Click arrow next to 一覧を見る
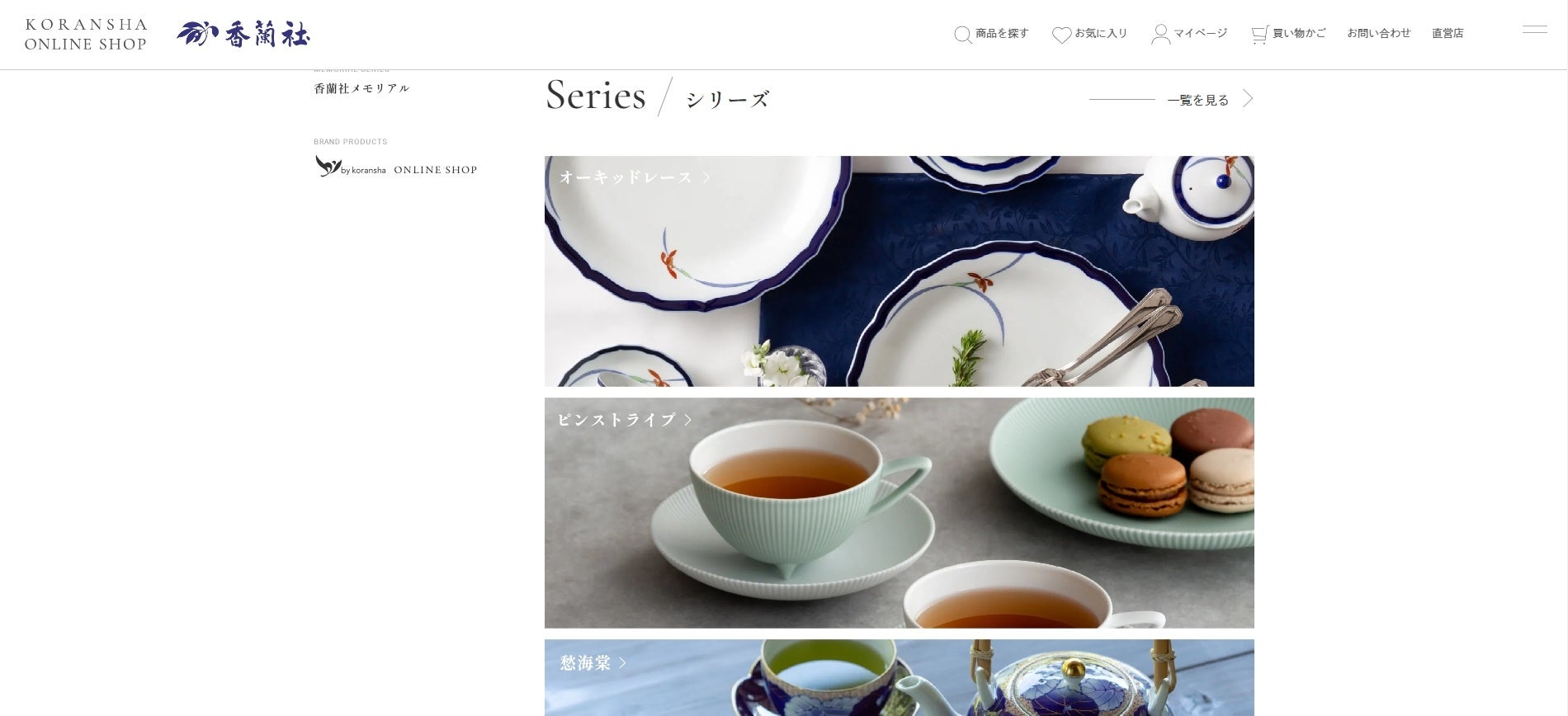The width and height of the screenshot is (1568, 716). (1248, 99)
